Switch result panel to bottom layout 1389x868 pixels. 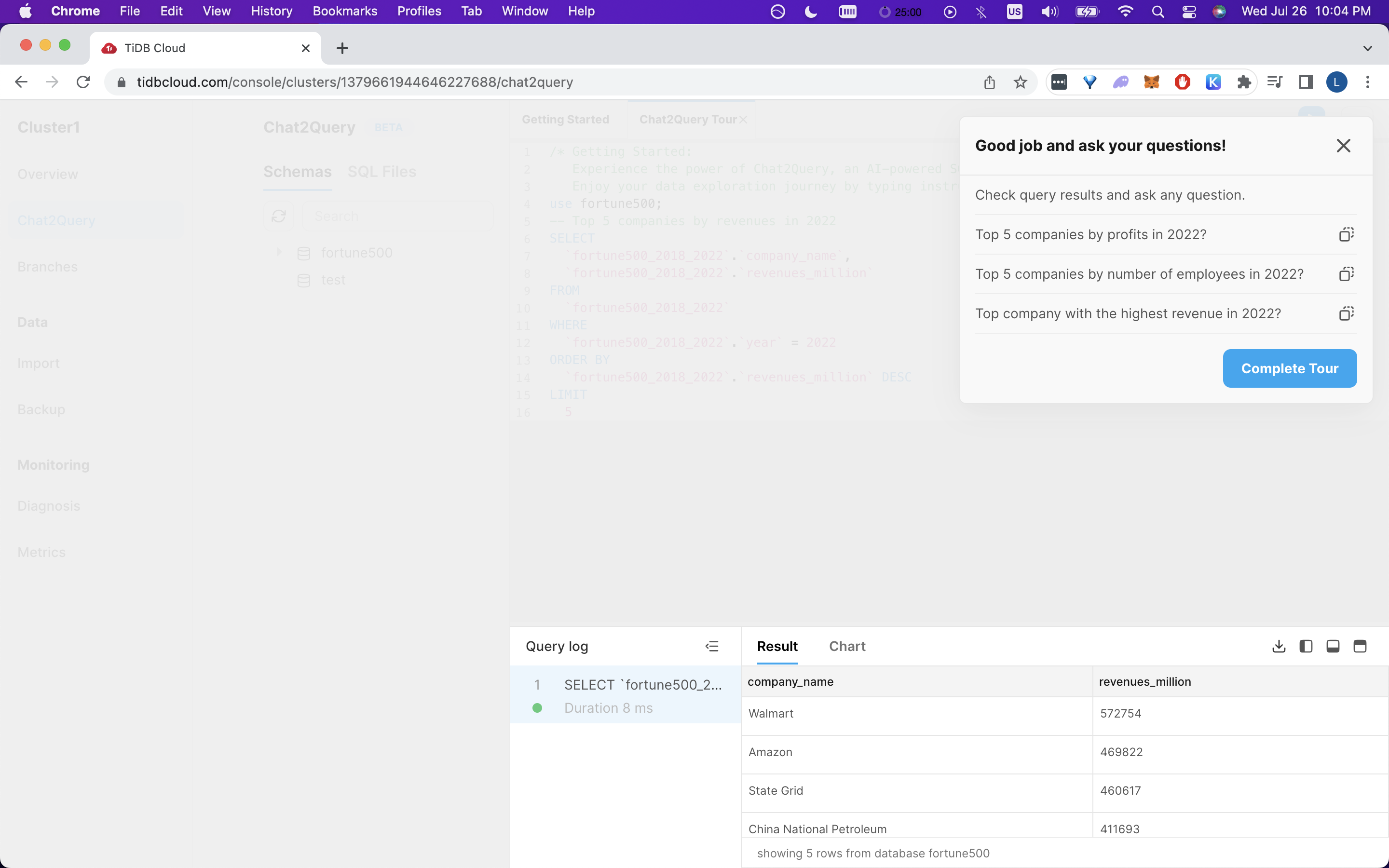1333,646
